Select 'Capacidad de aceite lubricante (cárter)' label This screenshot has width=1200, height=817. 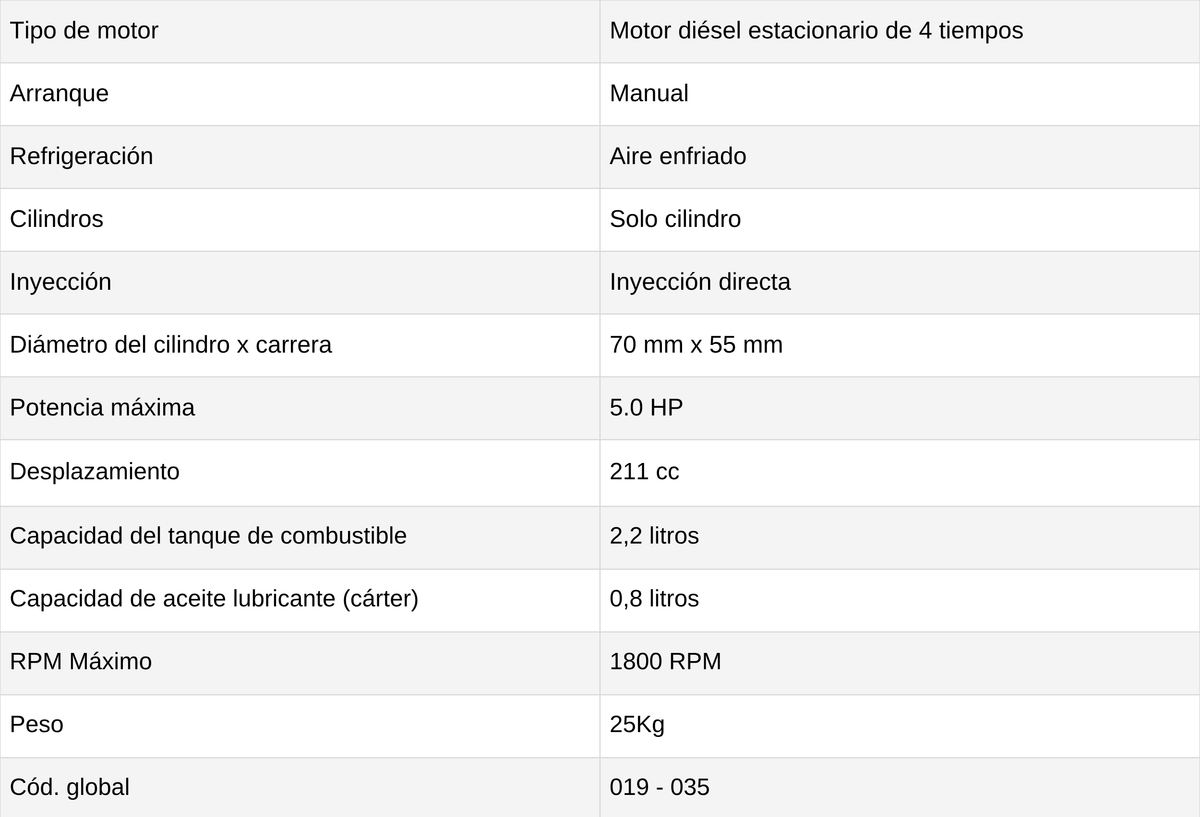click(x=214, y=599)
